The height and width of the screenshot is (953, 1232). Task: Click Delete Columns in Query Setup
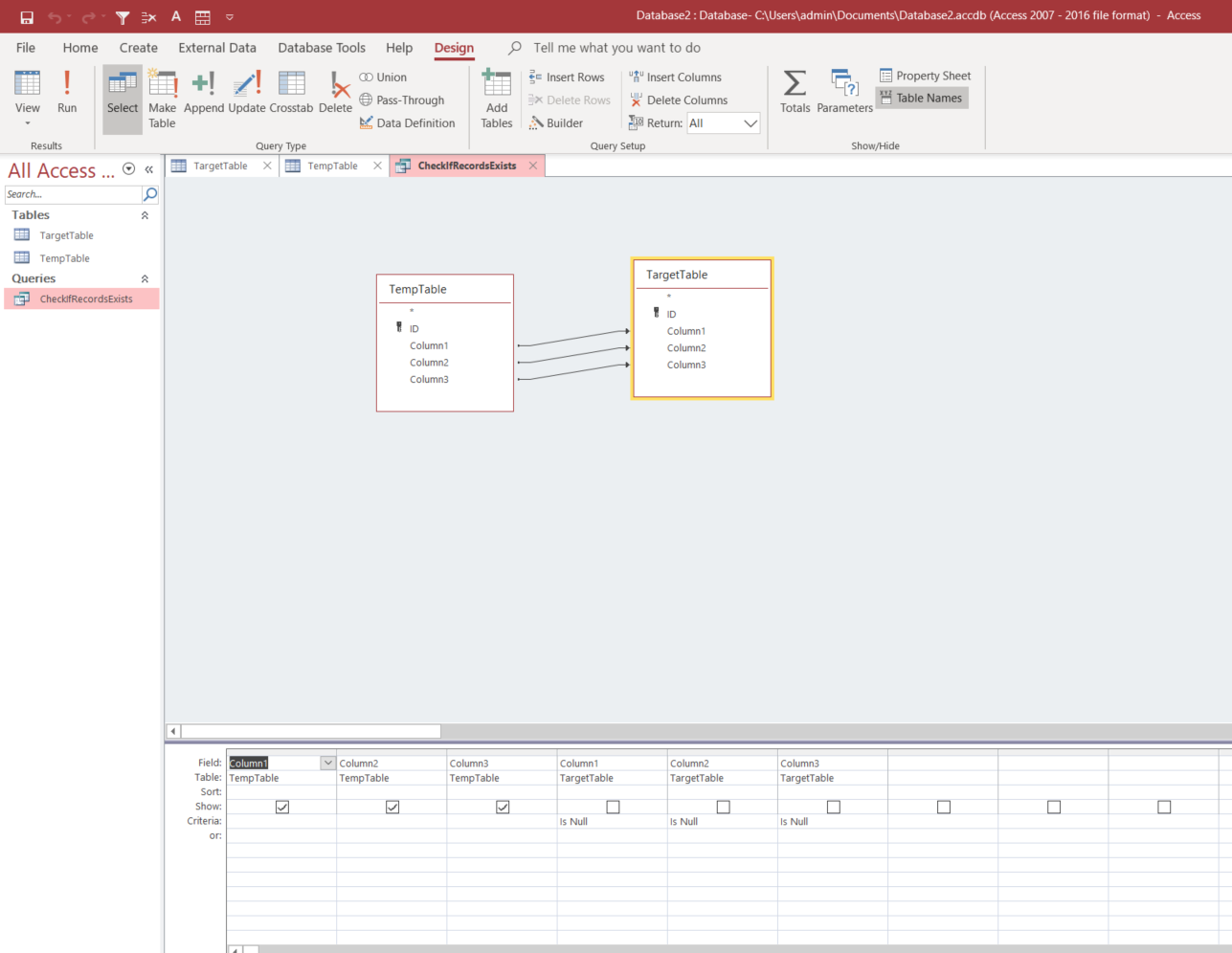tap(679, 100)
